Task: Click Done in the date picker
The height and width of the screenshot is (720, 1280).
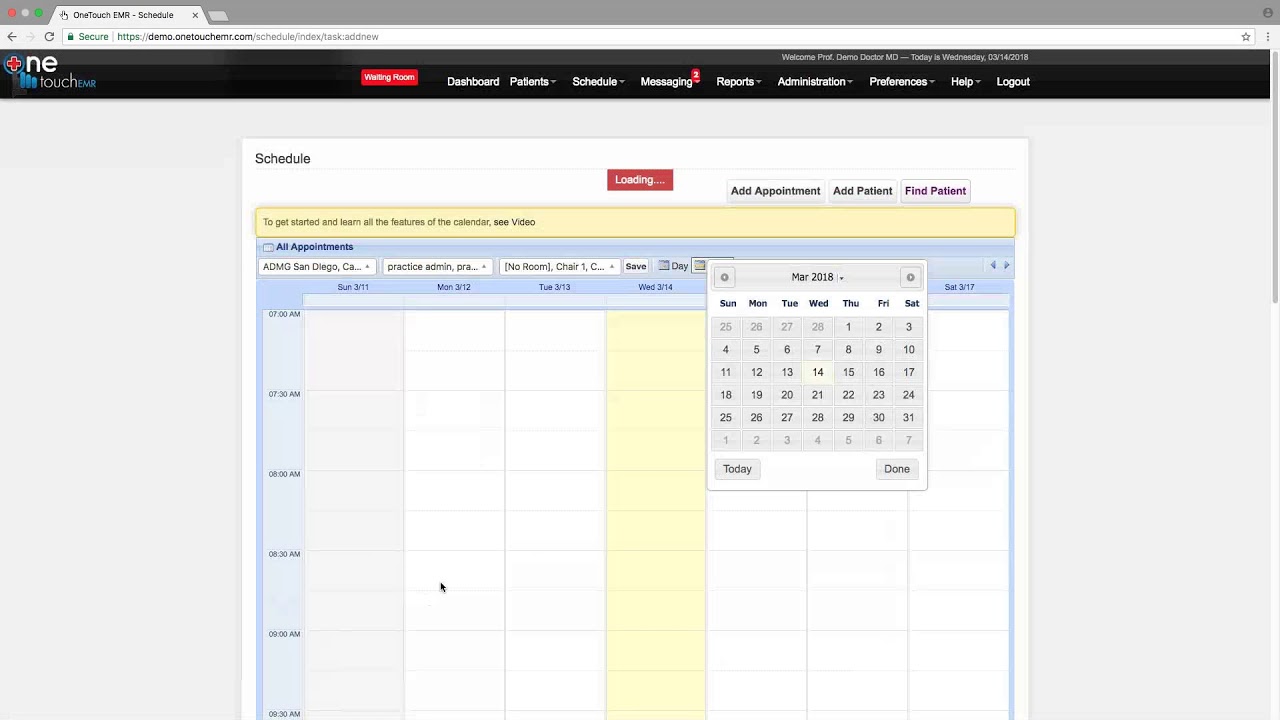Action: (x=897, y=469)
